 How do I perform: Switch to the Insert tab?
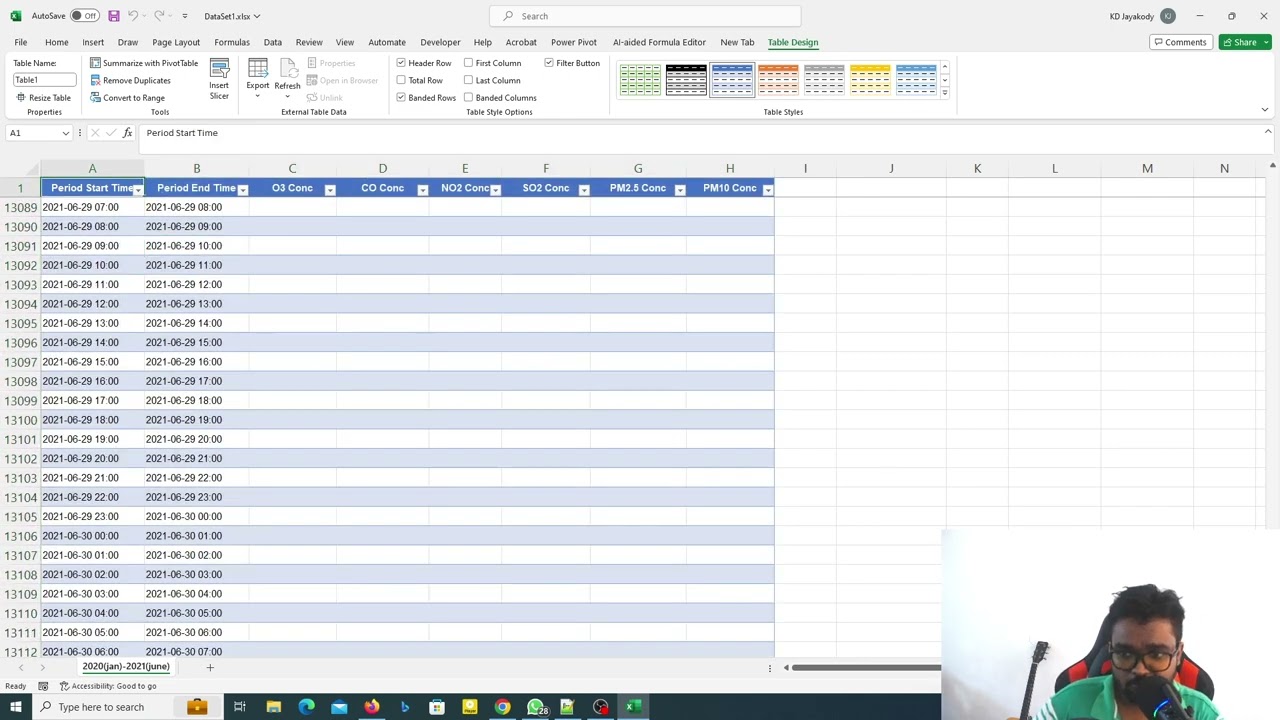(93, 42)
